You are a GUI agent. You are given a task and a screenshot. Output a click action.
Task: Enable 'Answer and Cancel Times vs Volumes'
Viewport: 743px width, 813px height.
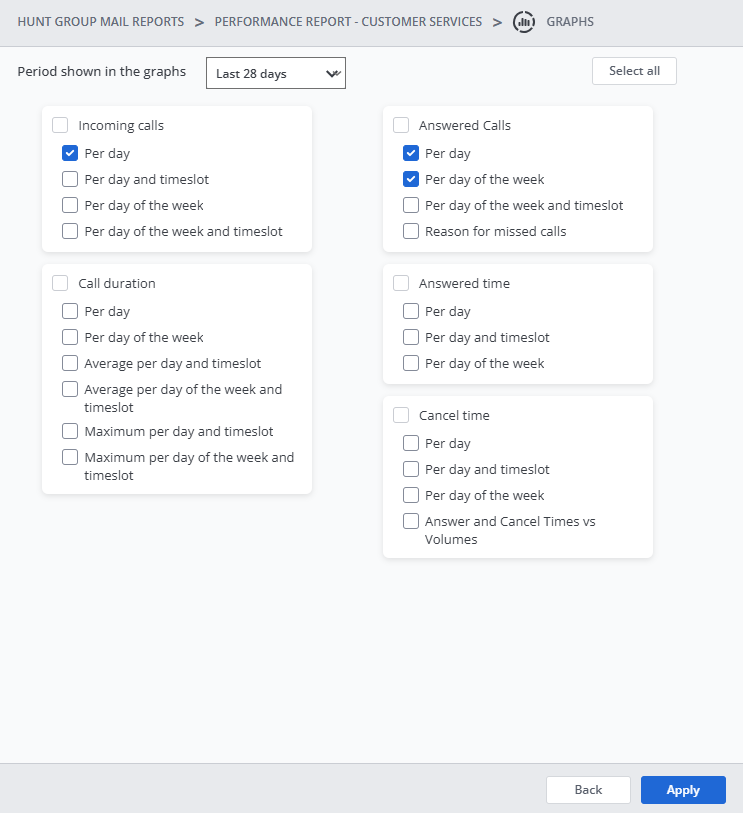411,522
